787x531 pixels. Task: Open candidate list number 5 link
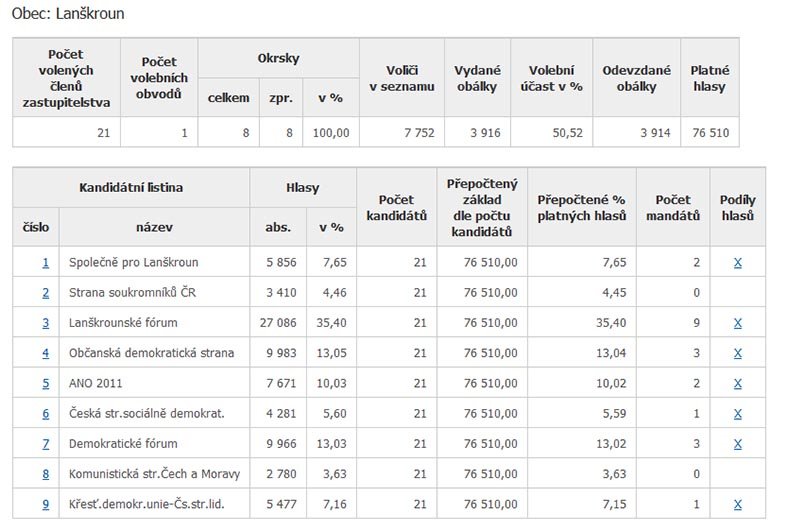pos(46,383)
